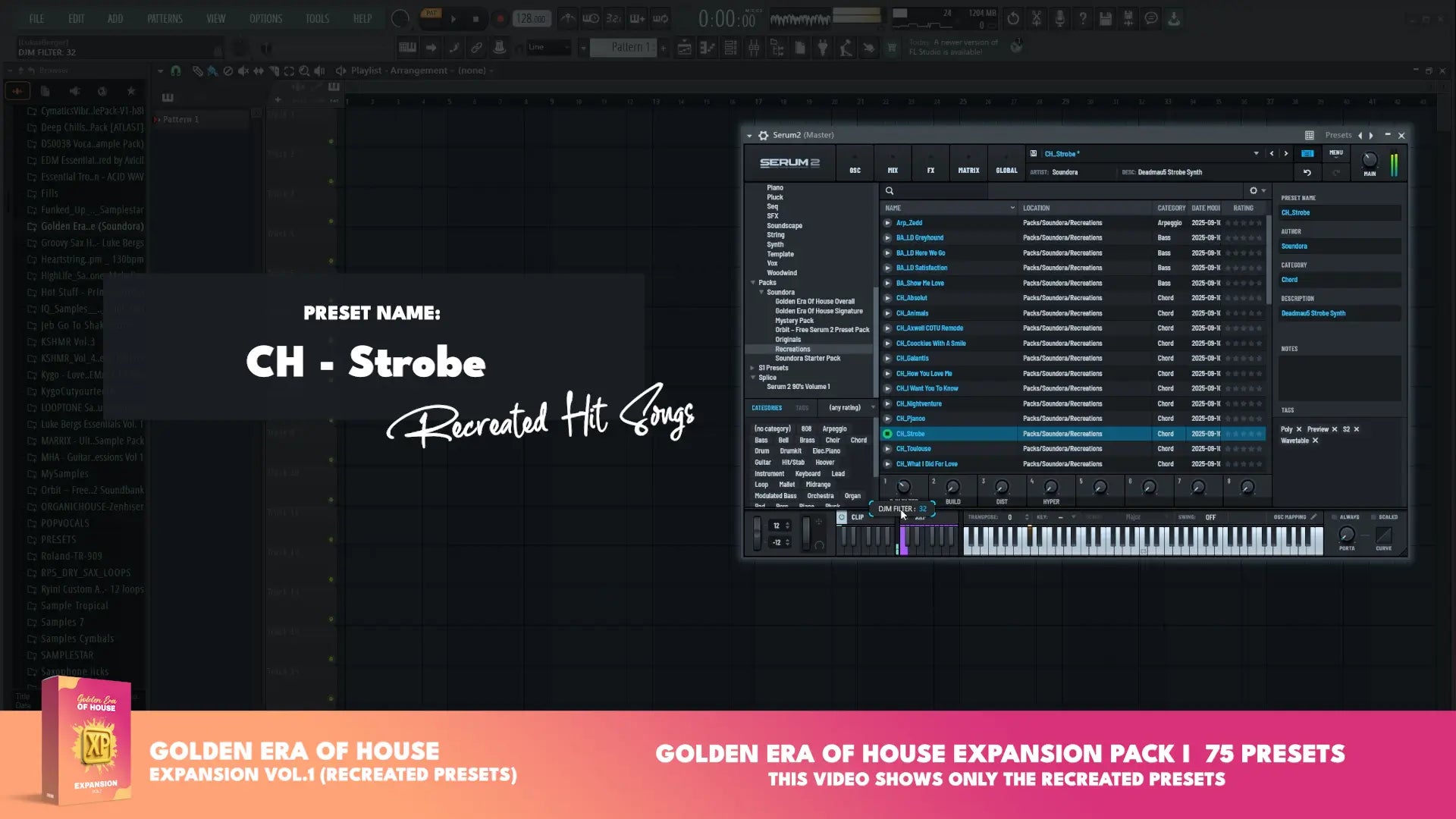This screenshot has height=819, width=1456.
Task: Adjust the BUILD macro knob 2
Action: click(952, 487)
